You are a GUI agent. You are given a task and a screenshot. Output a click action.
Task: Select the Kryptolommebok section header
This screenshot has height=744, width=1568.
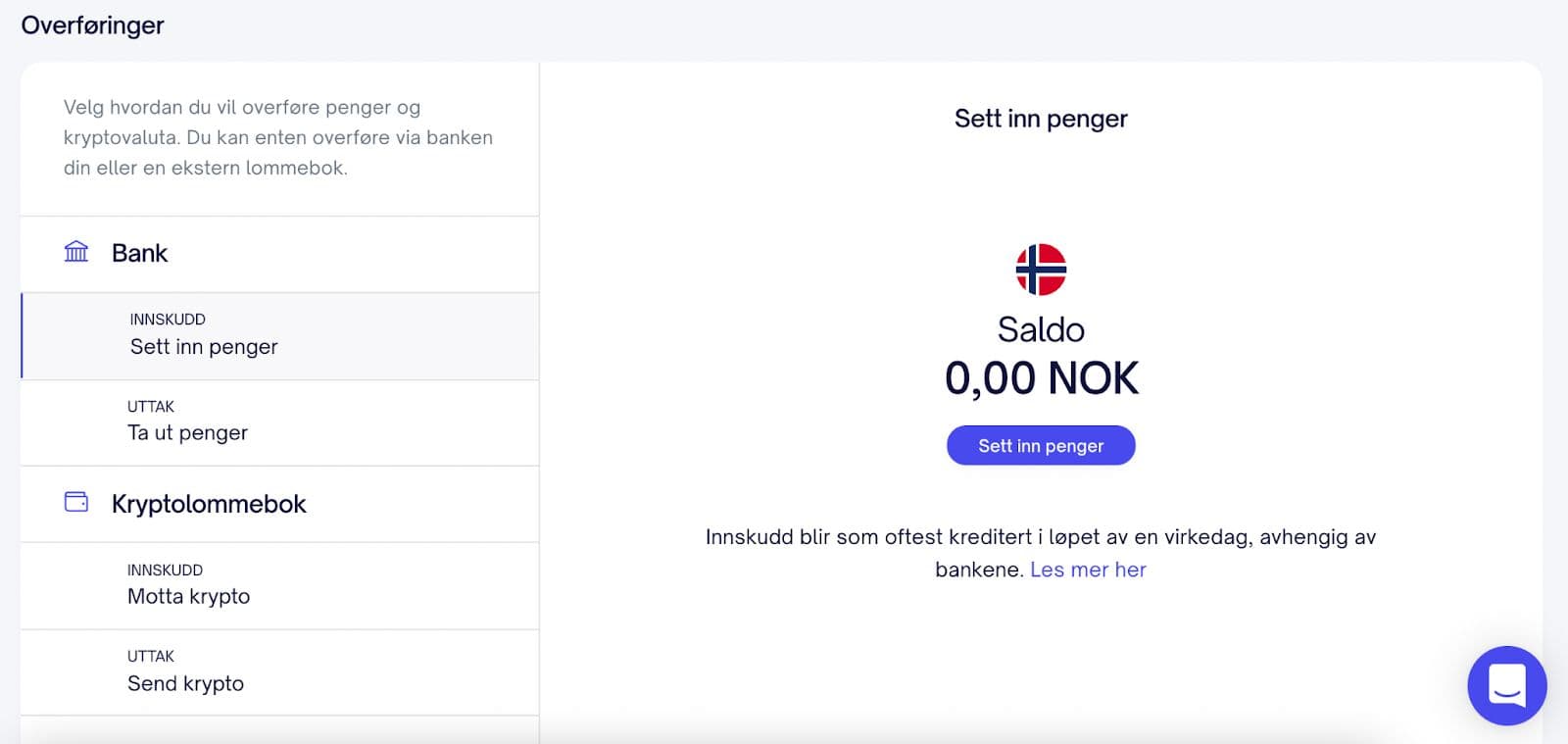(x=209, y=504)
